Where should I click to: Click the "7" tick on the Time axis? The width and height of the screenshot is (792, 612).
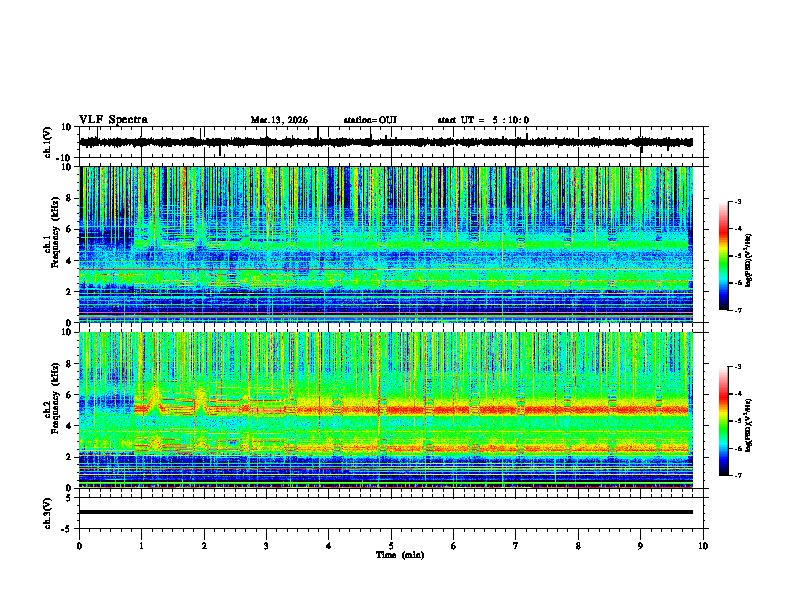pyautogui.click(x=516, y=546)
